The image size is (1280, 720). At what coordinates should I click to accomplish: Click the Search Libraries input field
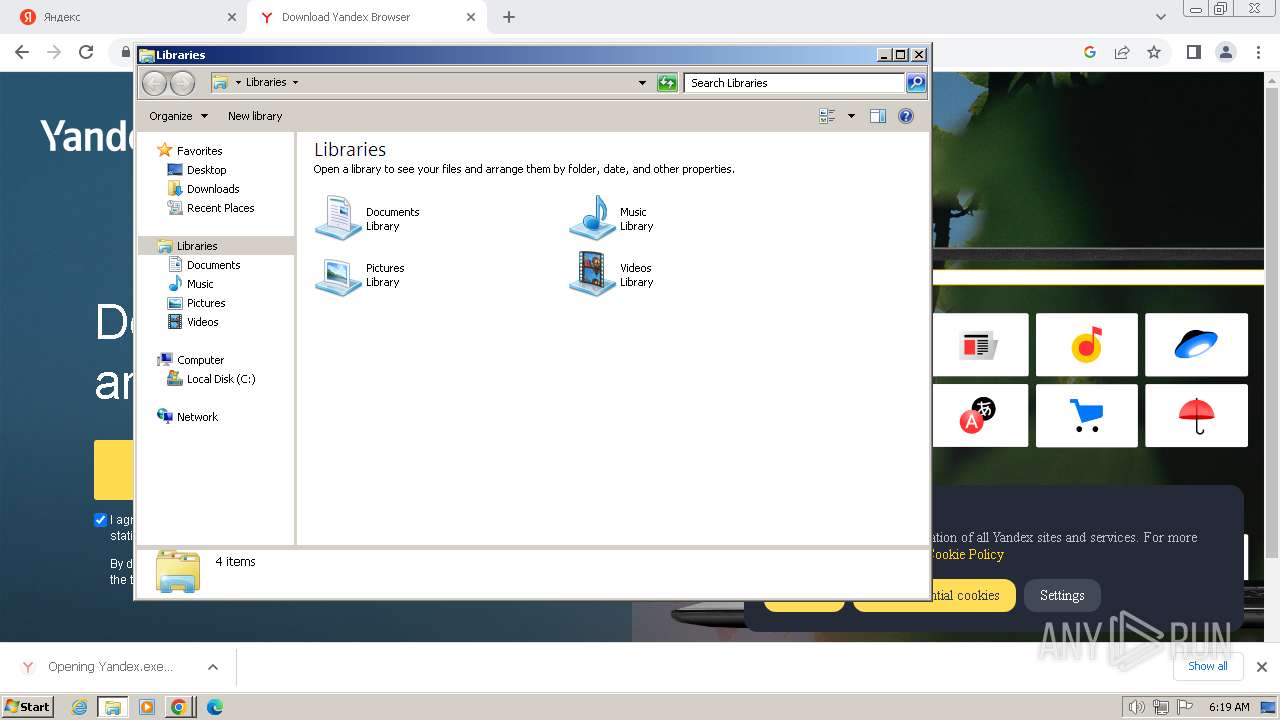coord(795,83)
